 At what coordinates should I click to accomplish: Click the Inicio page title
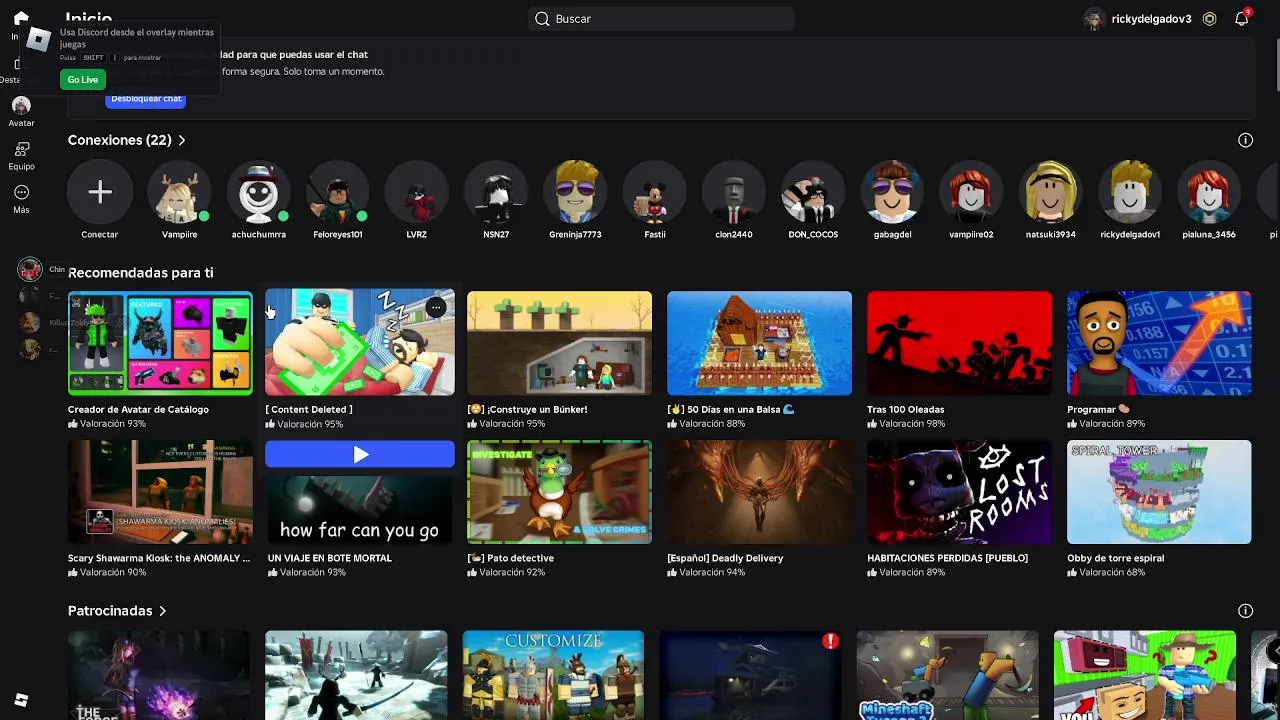pyautogui.click(x=89, y=18)
